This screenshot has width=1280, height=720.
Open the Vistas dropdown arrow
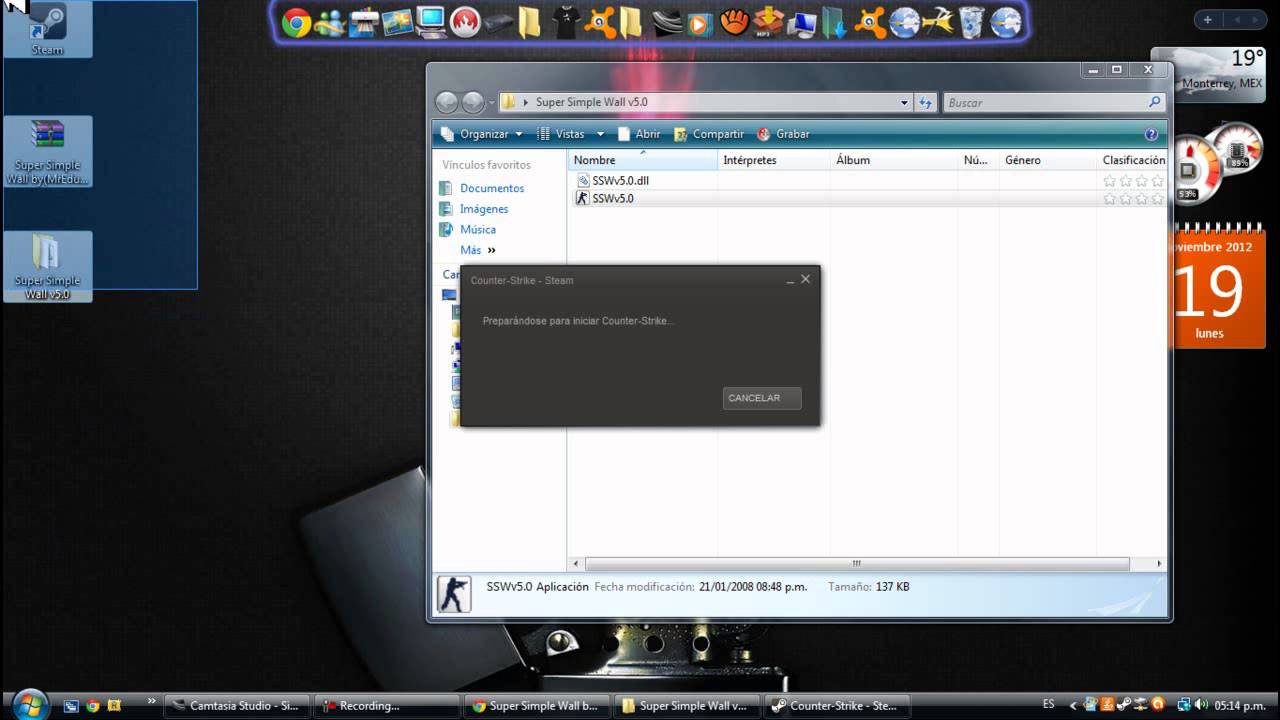point(600,134)
